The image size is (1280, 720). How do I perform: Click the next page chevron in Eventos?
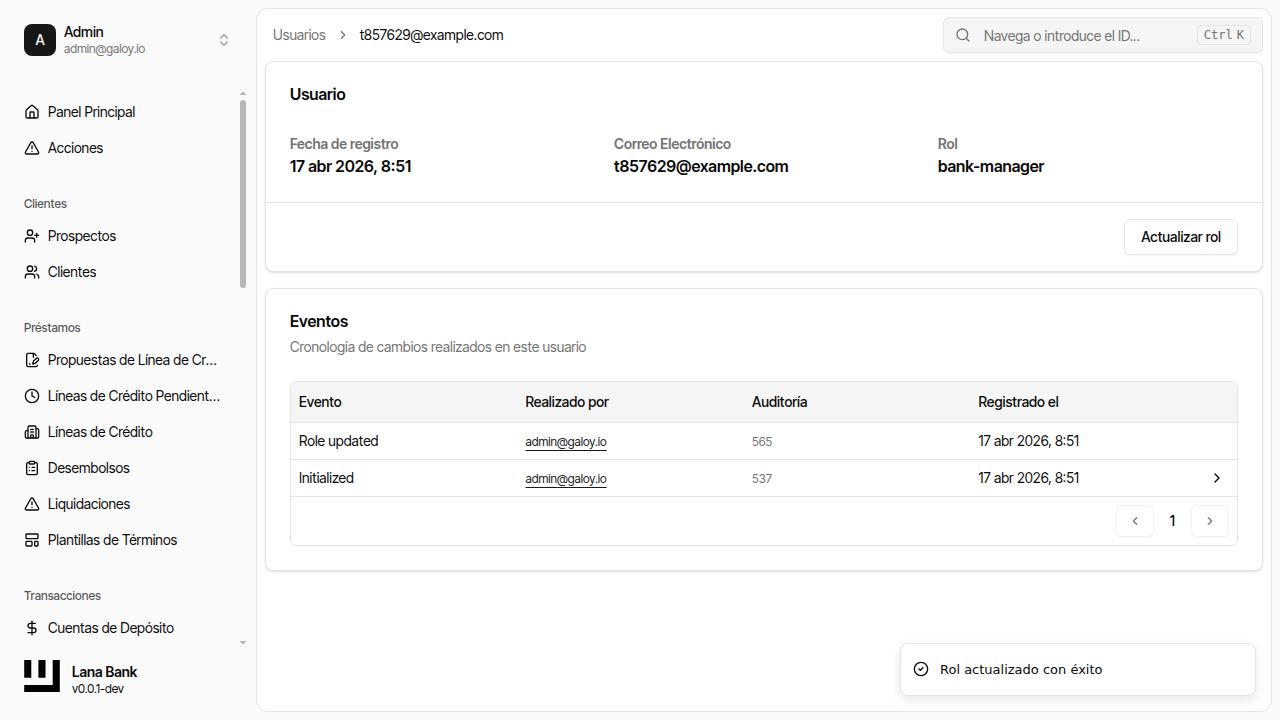click(x=1210, y=521)
